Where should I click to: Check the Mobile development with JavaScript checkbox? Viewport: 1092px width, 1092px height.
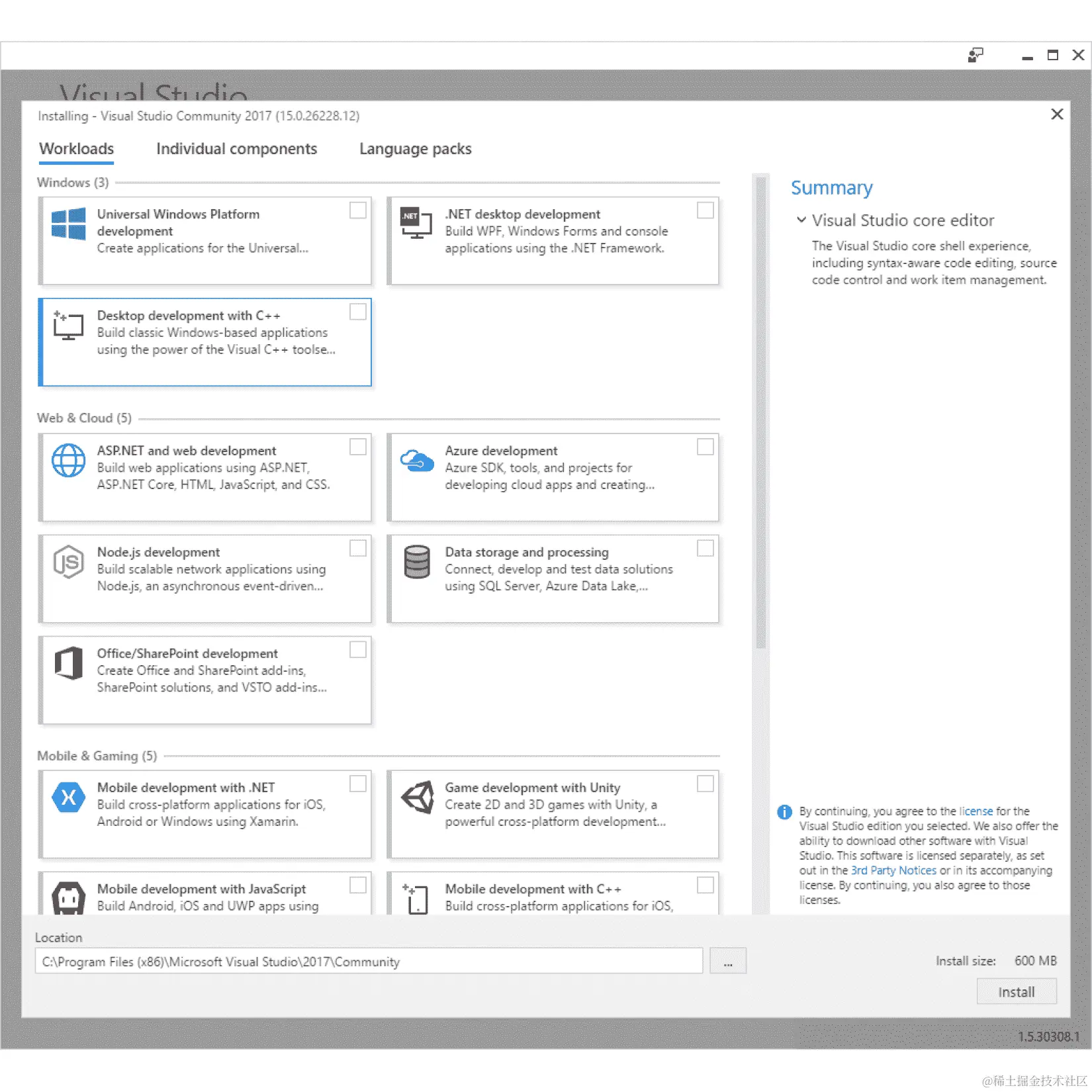tap(358, 885)
